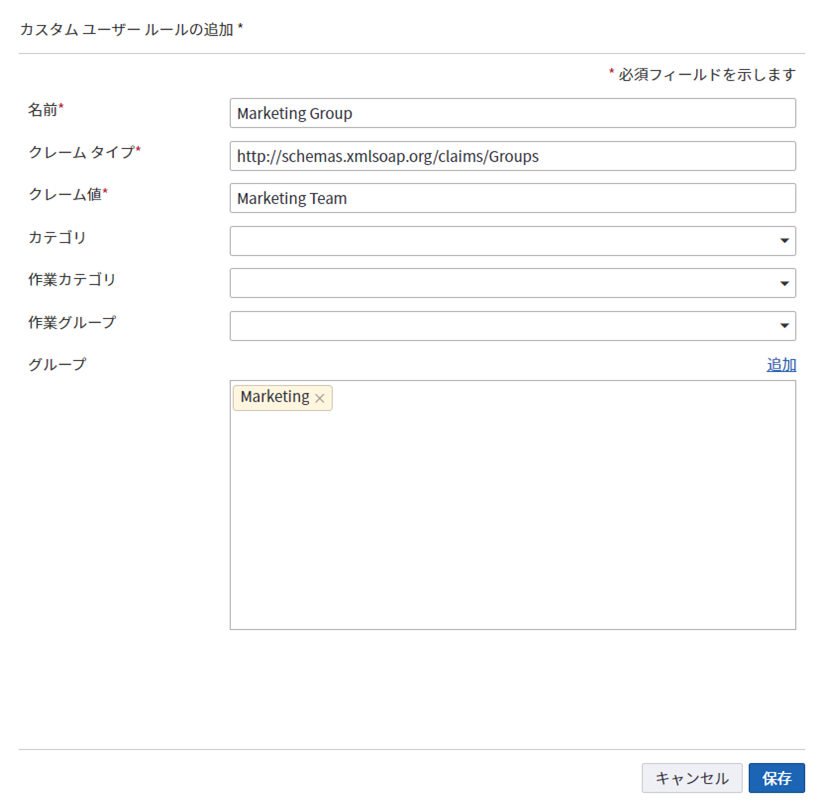
Task: Remove the Marketing tag via its × icon
Action: click(320, 398)
